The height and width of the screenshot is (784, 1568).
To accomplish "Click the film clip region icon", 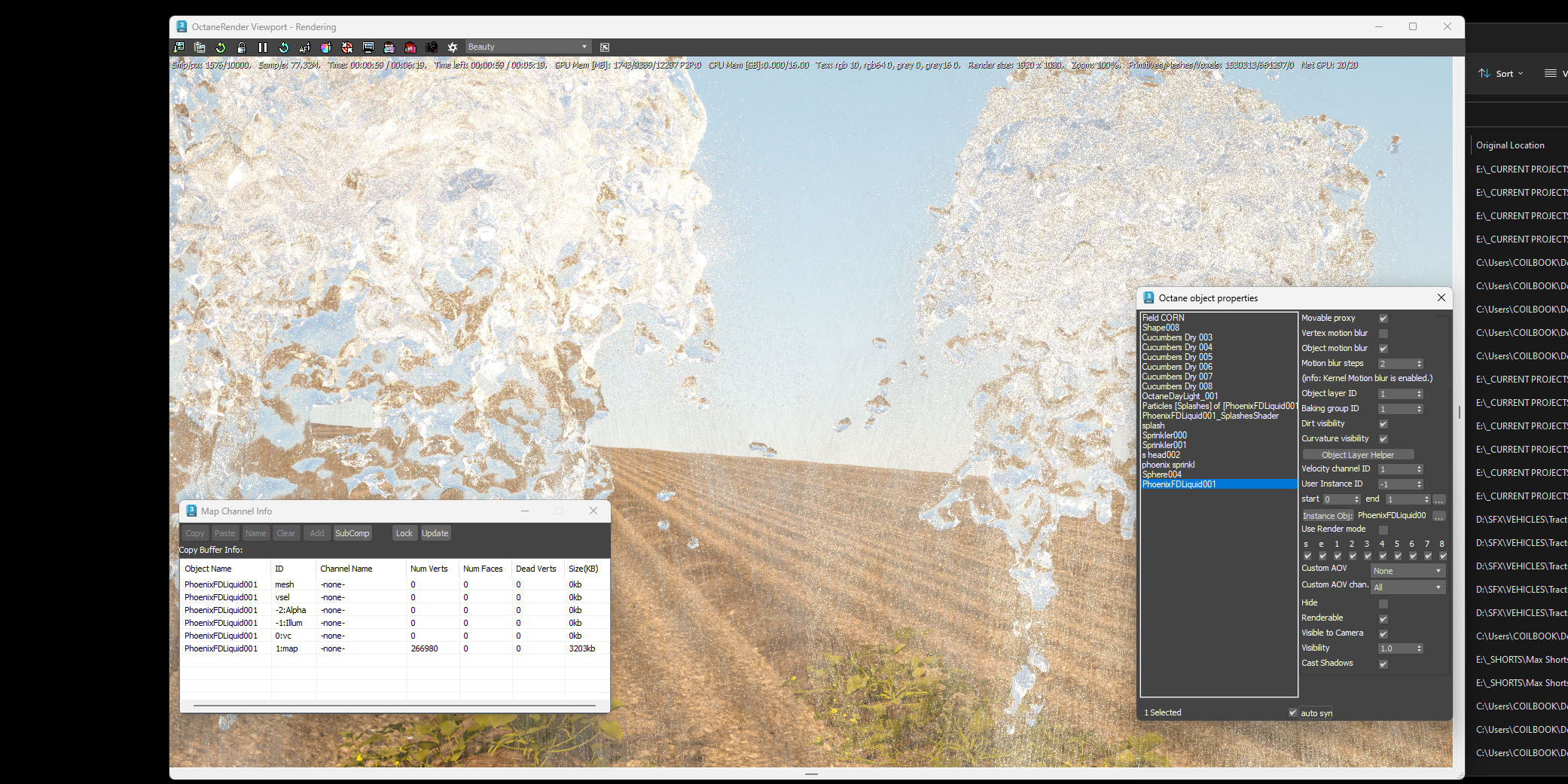I will 389,47.
